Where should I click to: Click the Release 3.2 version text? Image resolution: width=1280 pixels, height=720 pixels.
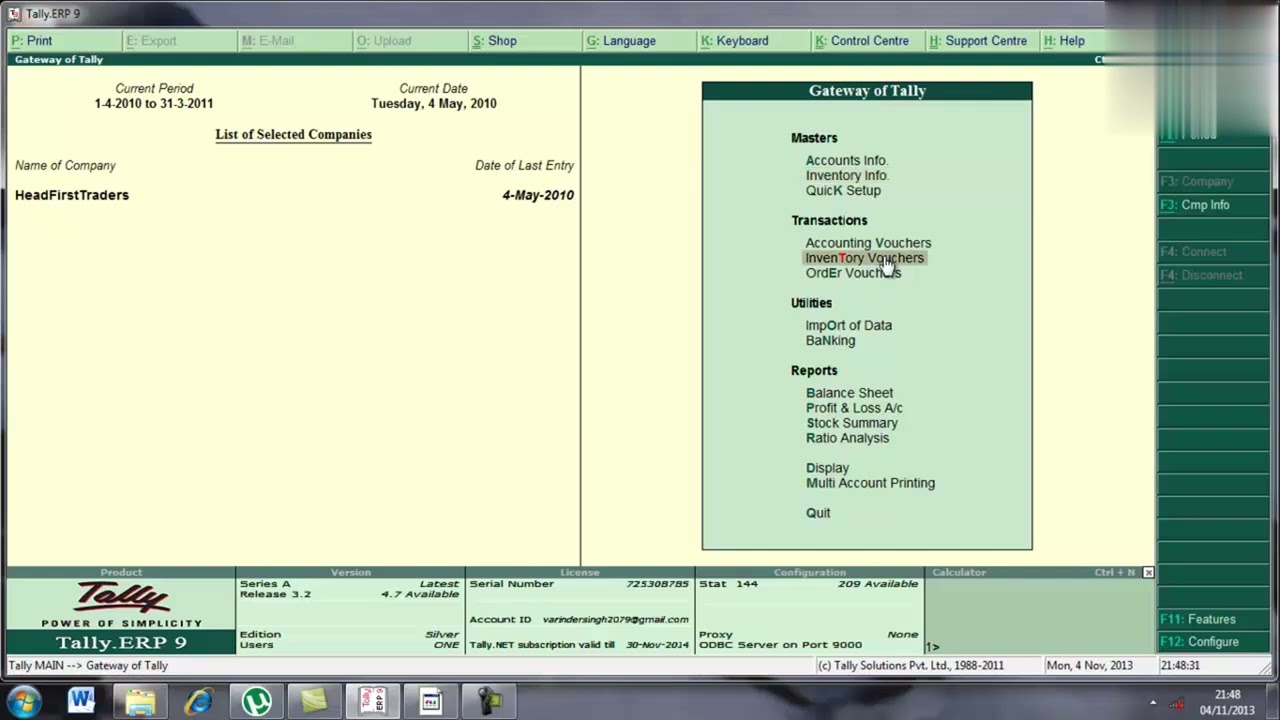(275, 594)
